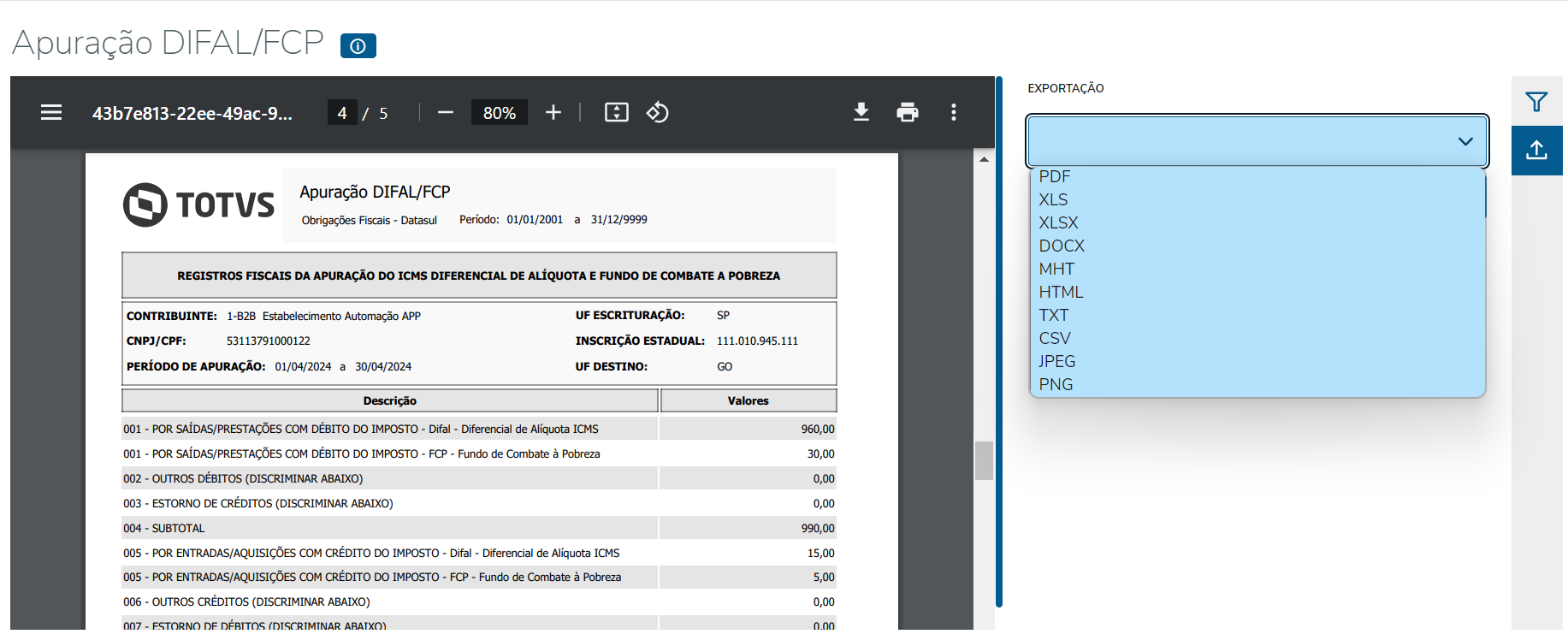
Task: Click the fit to page icon
Action: click(x=617, y=112)
